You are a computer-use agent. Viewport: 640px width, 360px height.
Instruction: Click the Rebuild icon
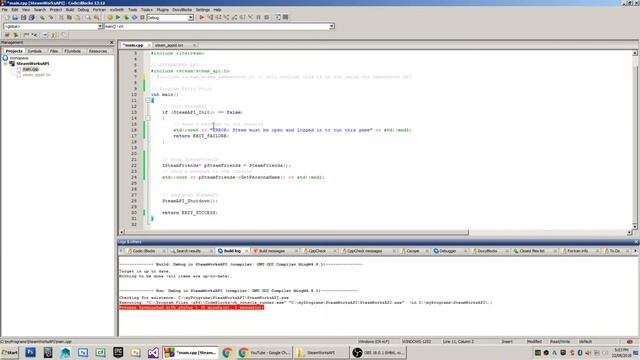click(x=134, y=18)
